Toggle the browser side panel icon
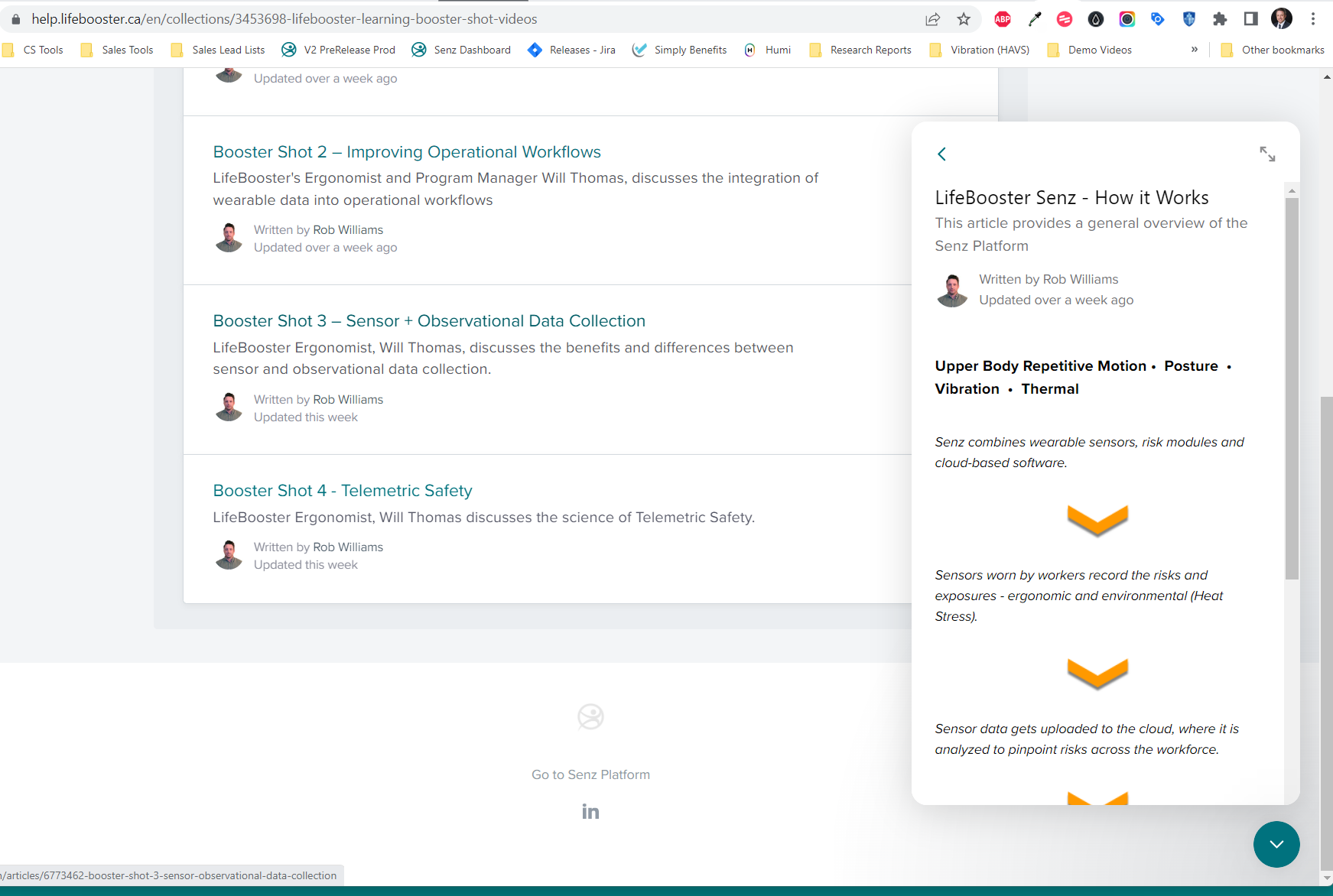The image size is (1333, 896). tap(1251, 19)
